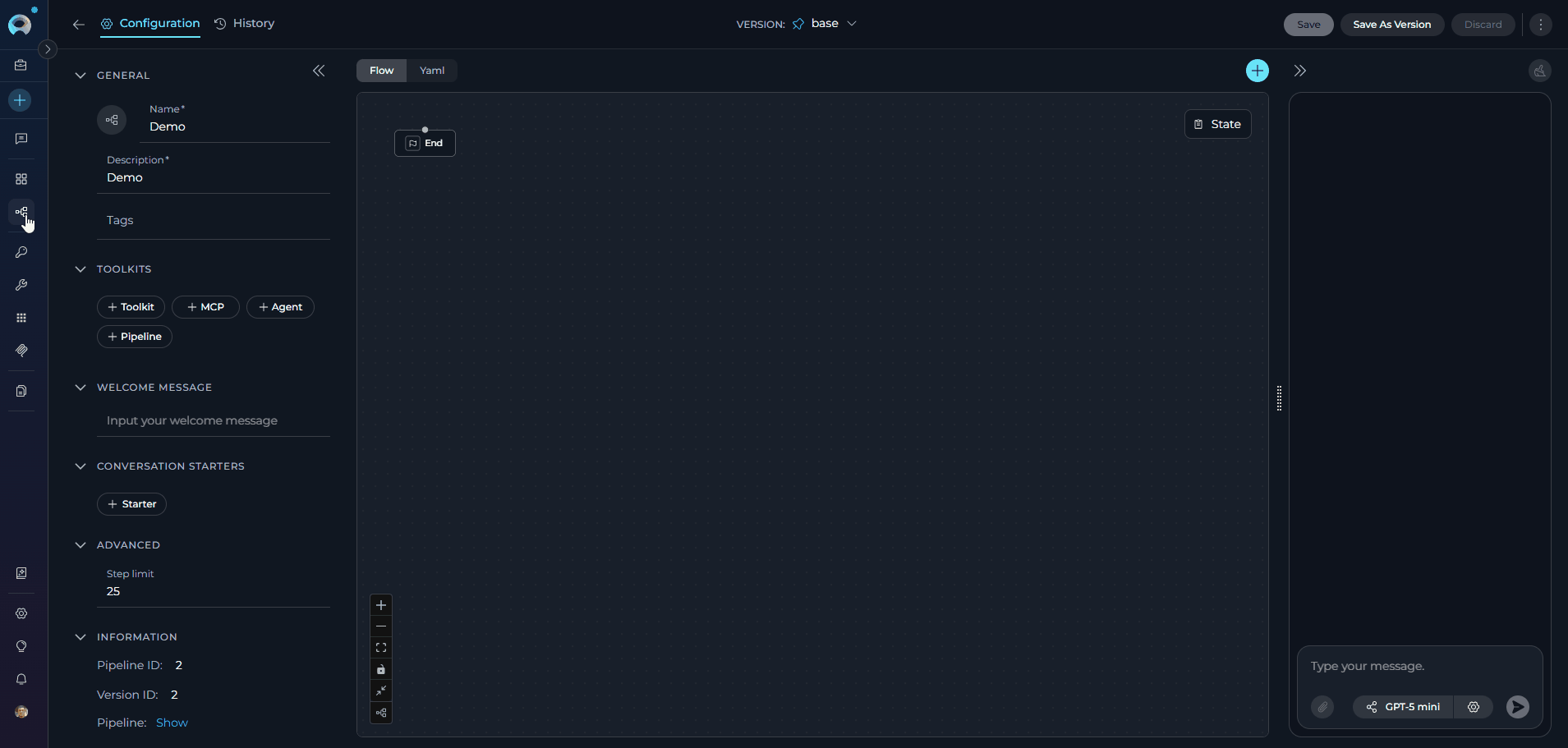Open the notifications bell in the sidebar
The height and width of the screenshot is (748, 1568).
tap(21, 679)
